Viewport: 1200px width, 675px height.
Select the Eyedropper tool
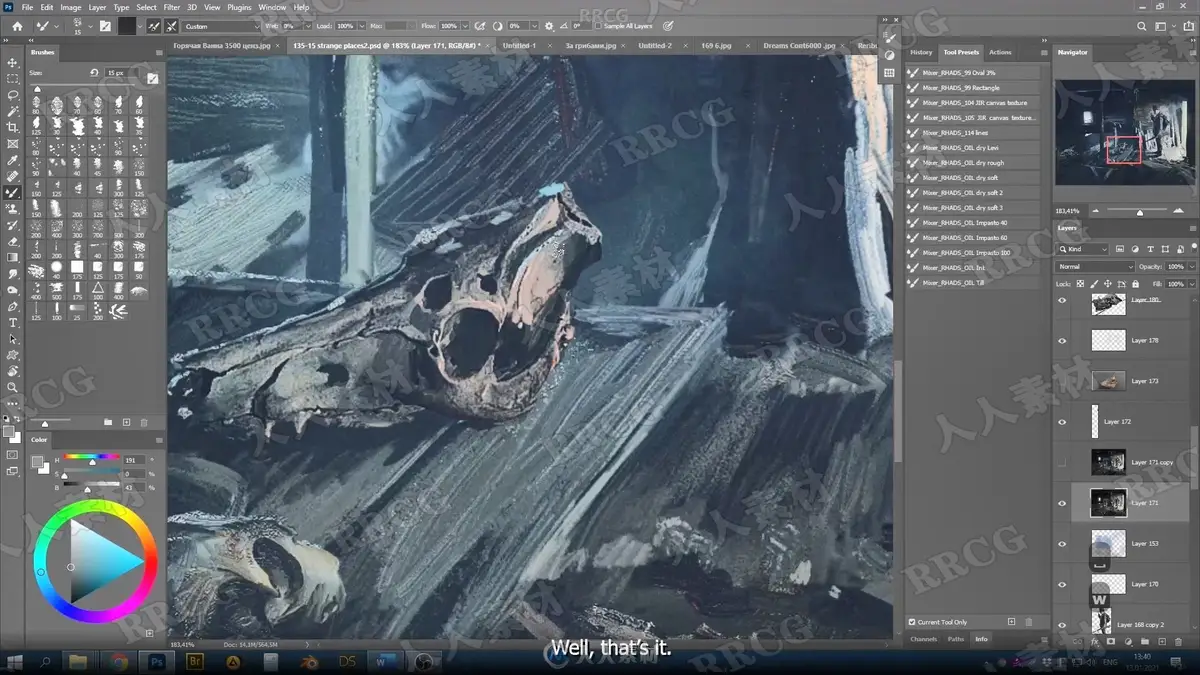point(13,160)
